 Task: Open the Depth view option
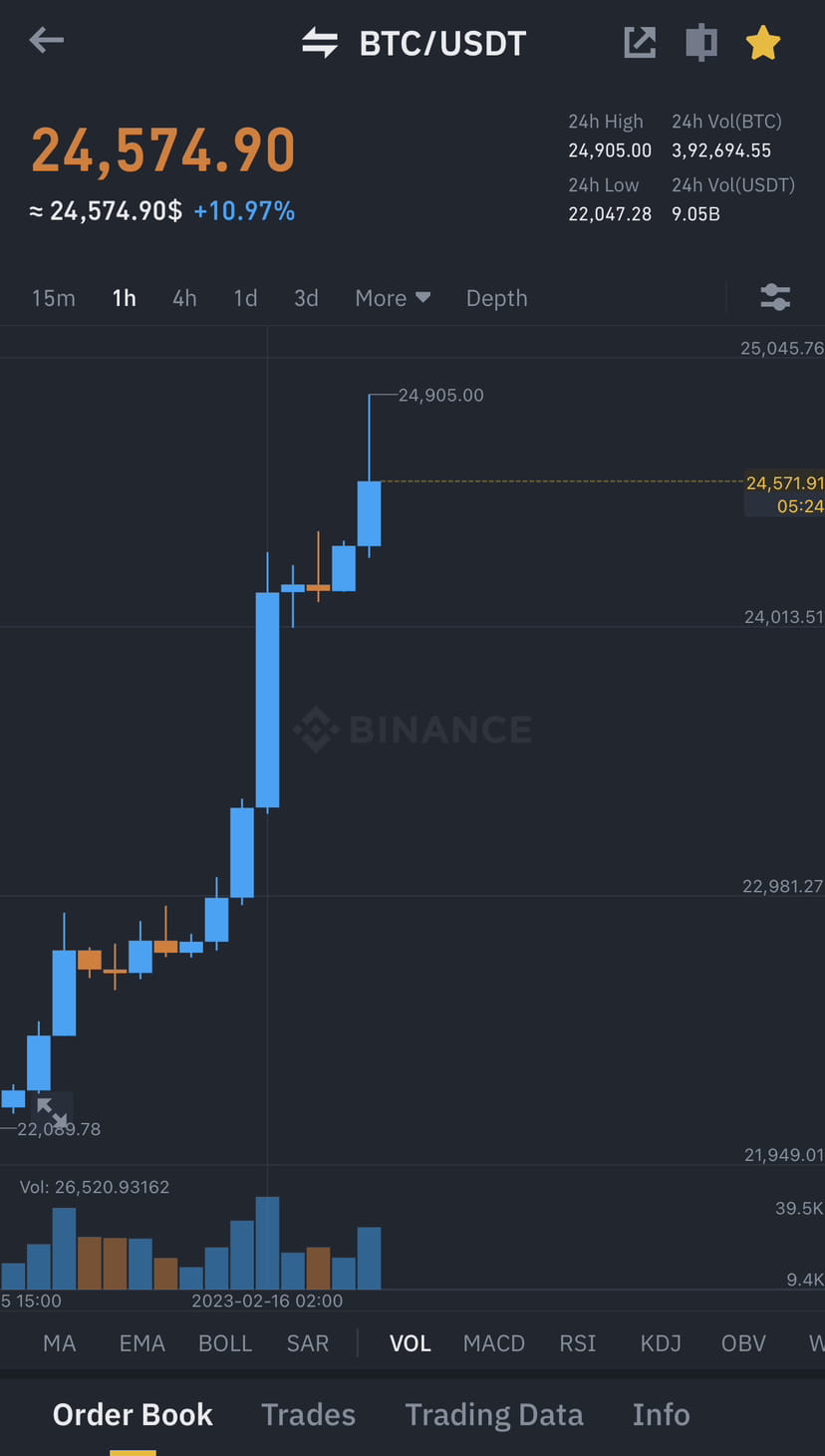(496, 297)
